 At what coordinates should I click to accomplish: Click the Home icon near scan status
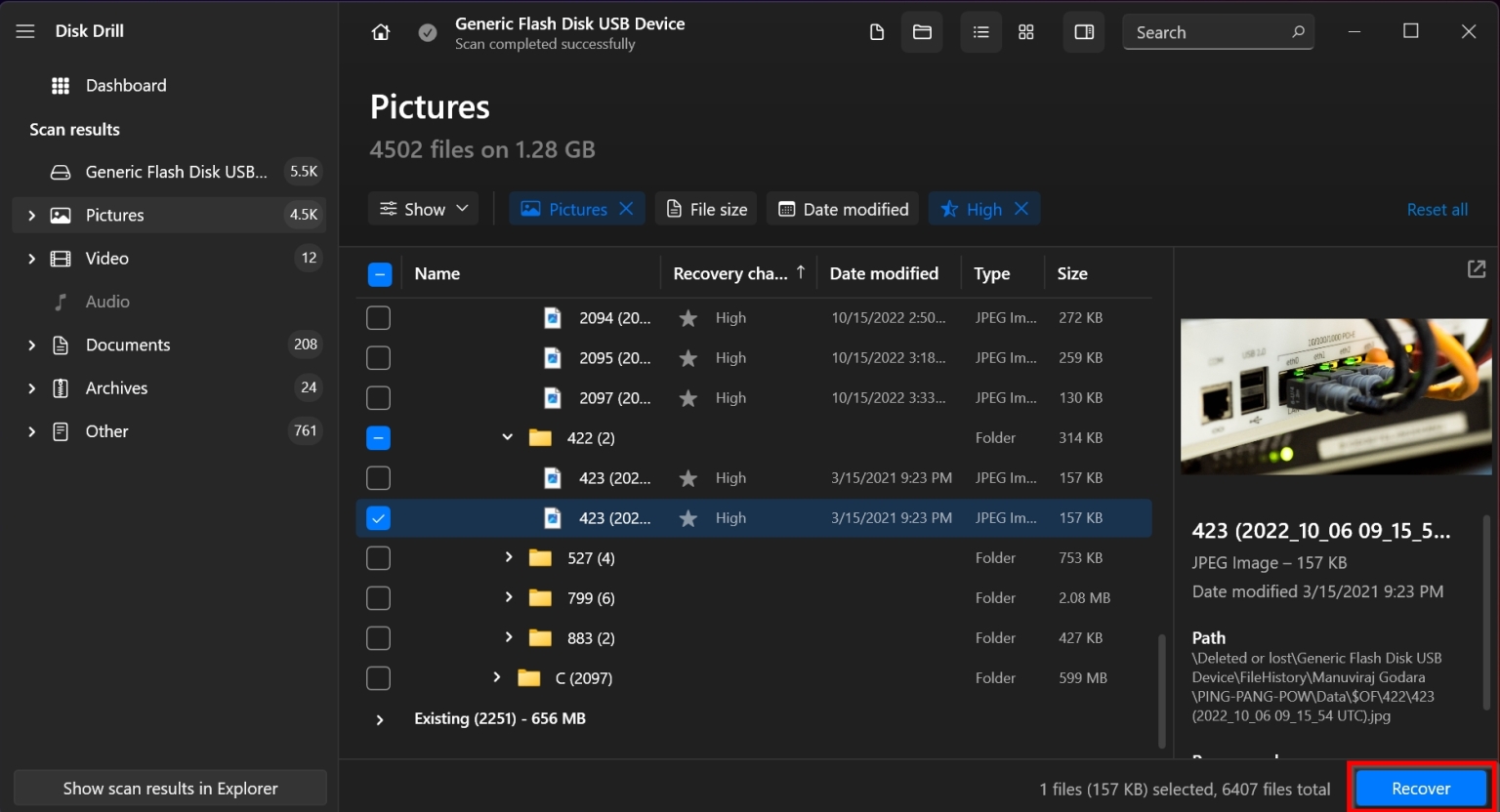pyautogui.click(x=380, y=31)
